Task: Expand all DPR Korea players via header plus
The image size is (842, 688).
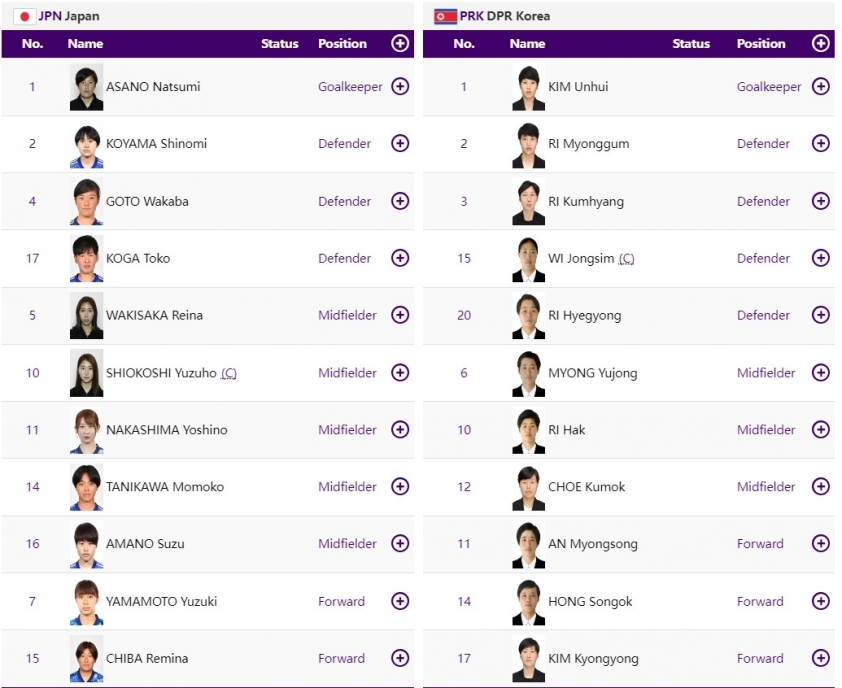Action: tap(821, 43)
